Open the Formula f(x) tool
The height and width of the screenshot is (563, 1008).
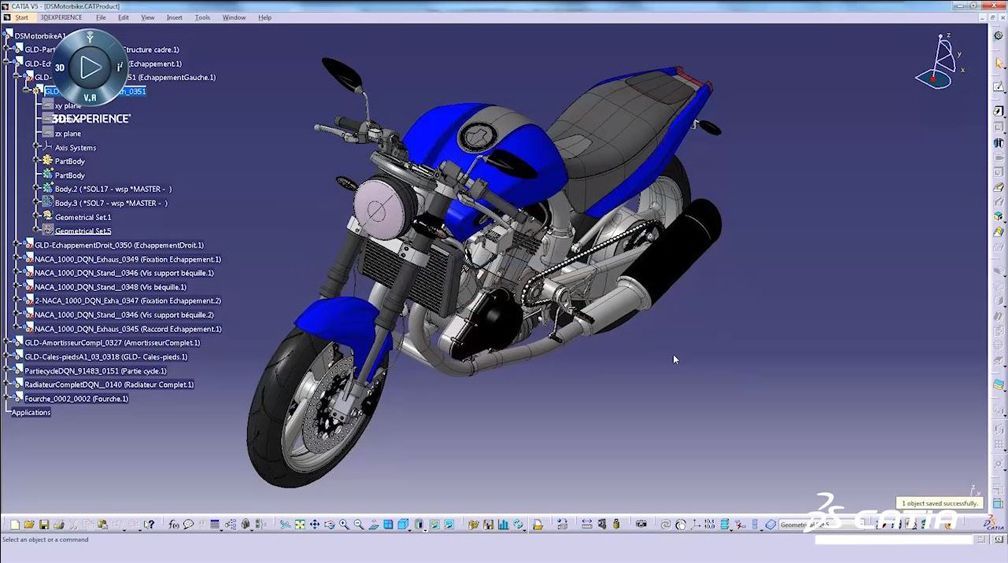pos(174,525)
